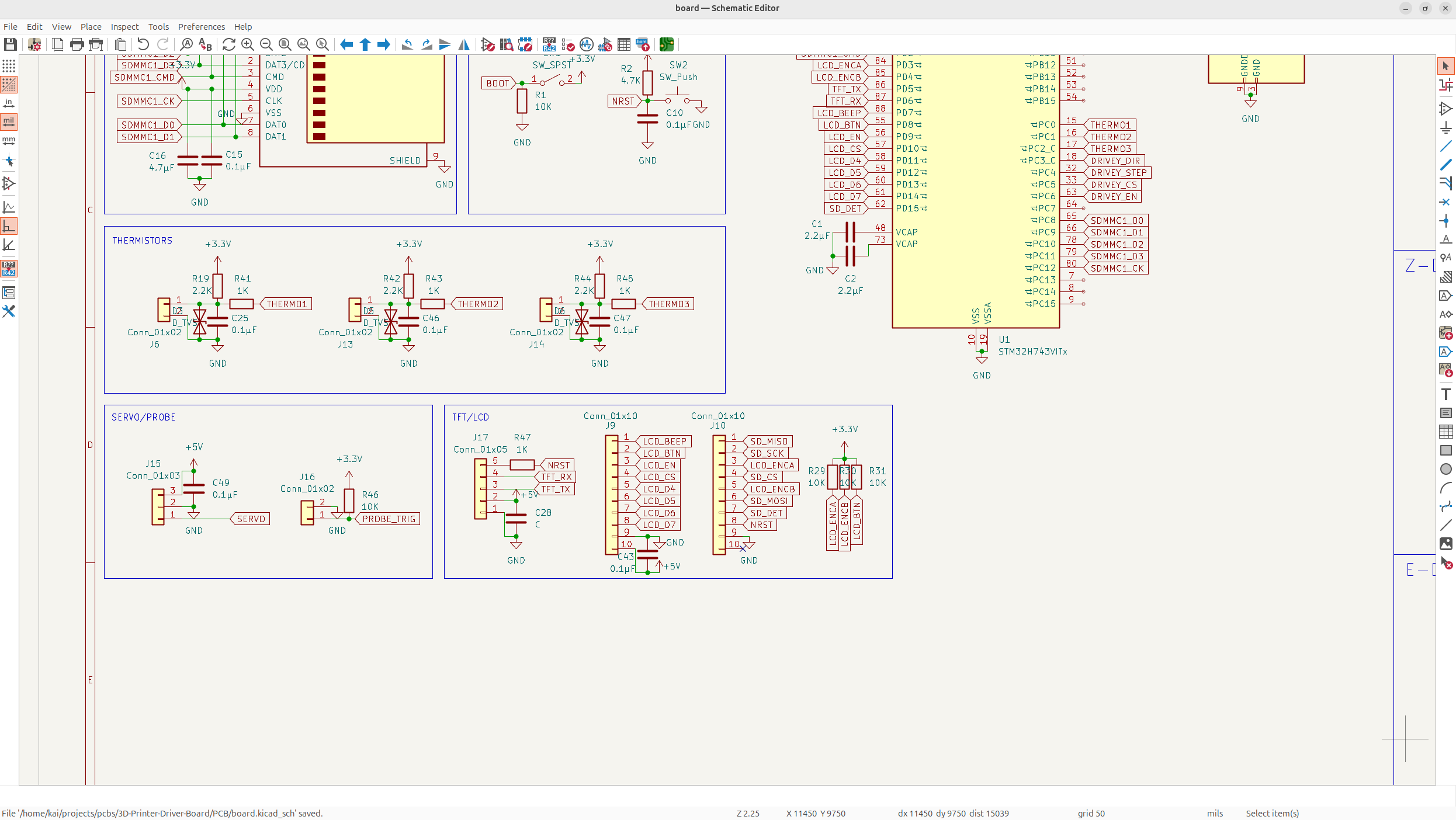The height and width of the screenshot is (820, 1456).
Task: Open the Simulator waveform icon
Action: (587, 44)
